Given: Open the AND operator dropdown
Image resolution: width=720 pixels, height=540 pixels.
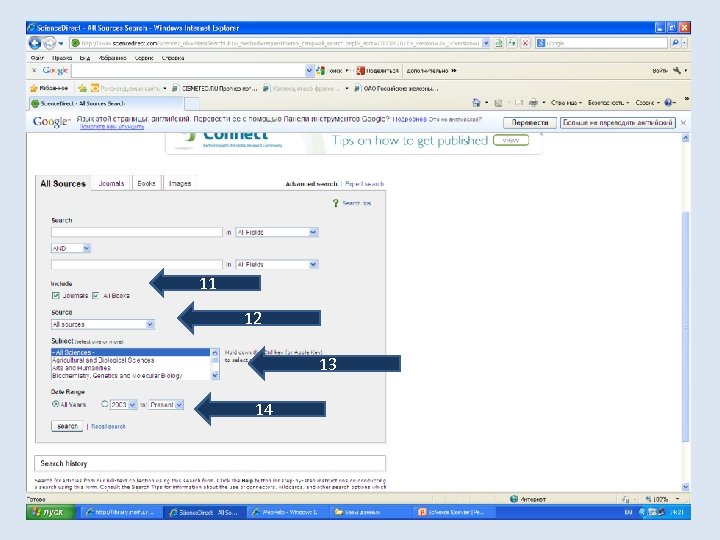Looking at the screenshot, I should click(x=71, y=248).
